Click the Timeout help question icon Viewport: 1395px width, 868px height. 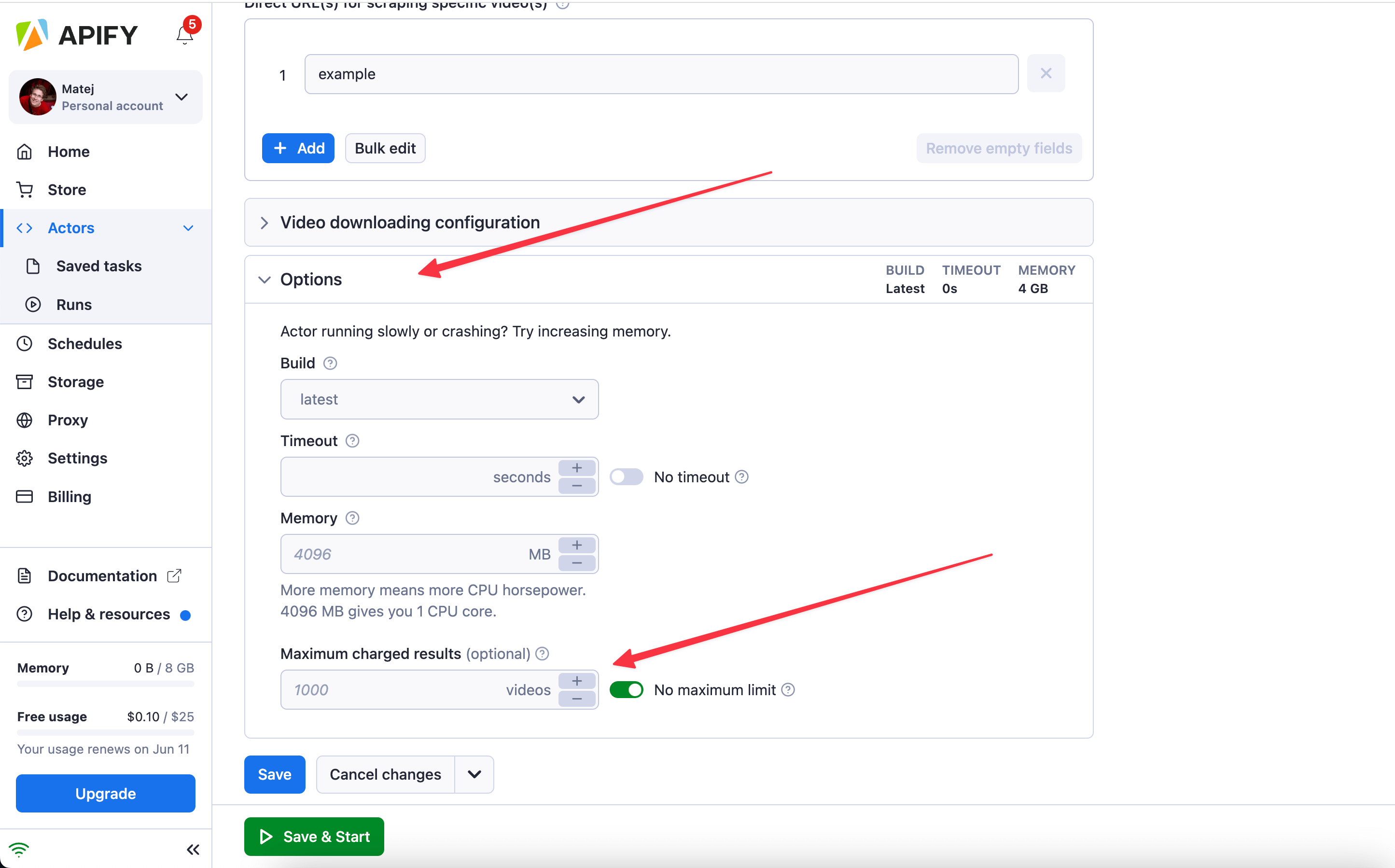(x=352, y=441)
